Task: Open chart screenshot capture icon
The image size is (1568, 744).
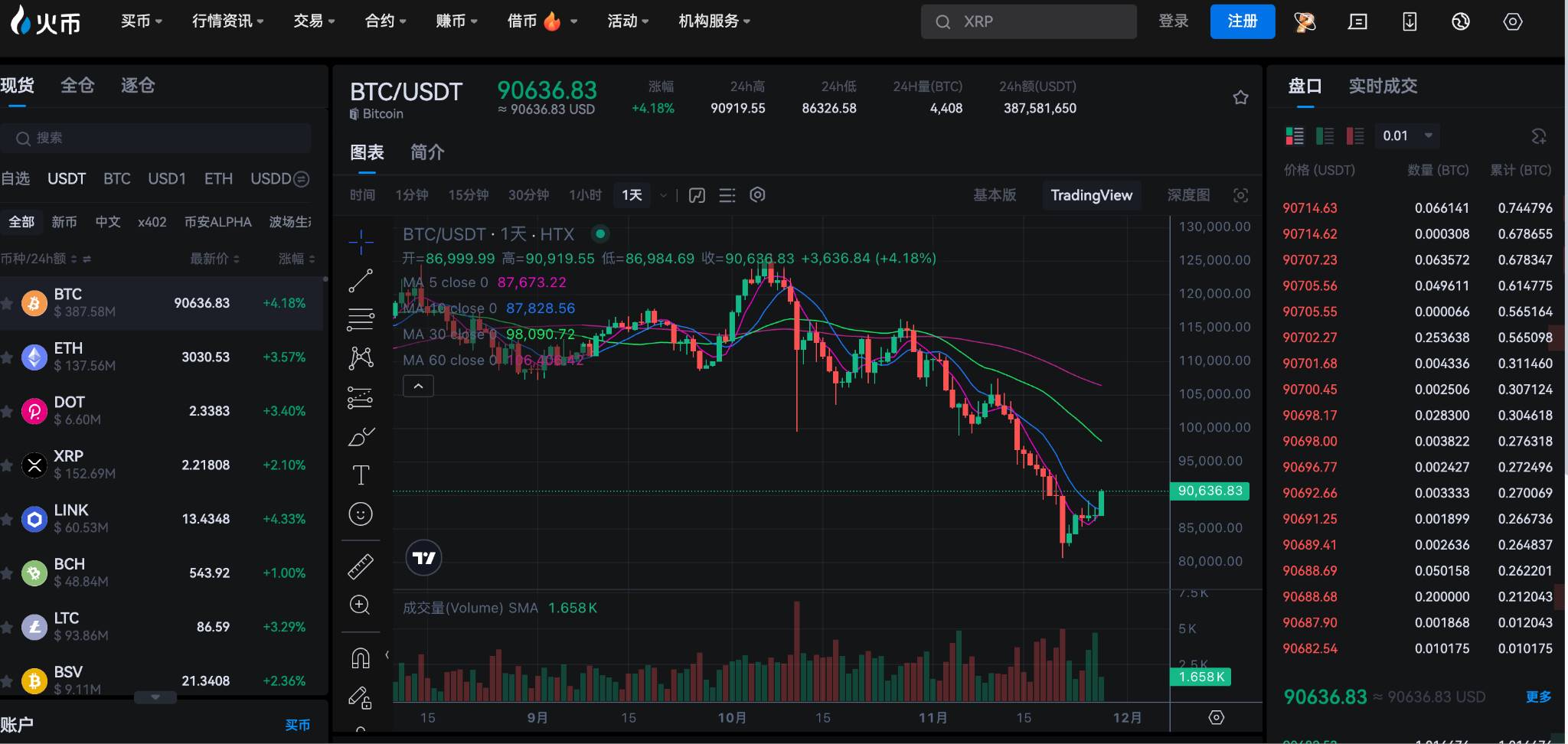Action: [1241, 195]
